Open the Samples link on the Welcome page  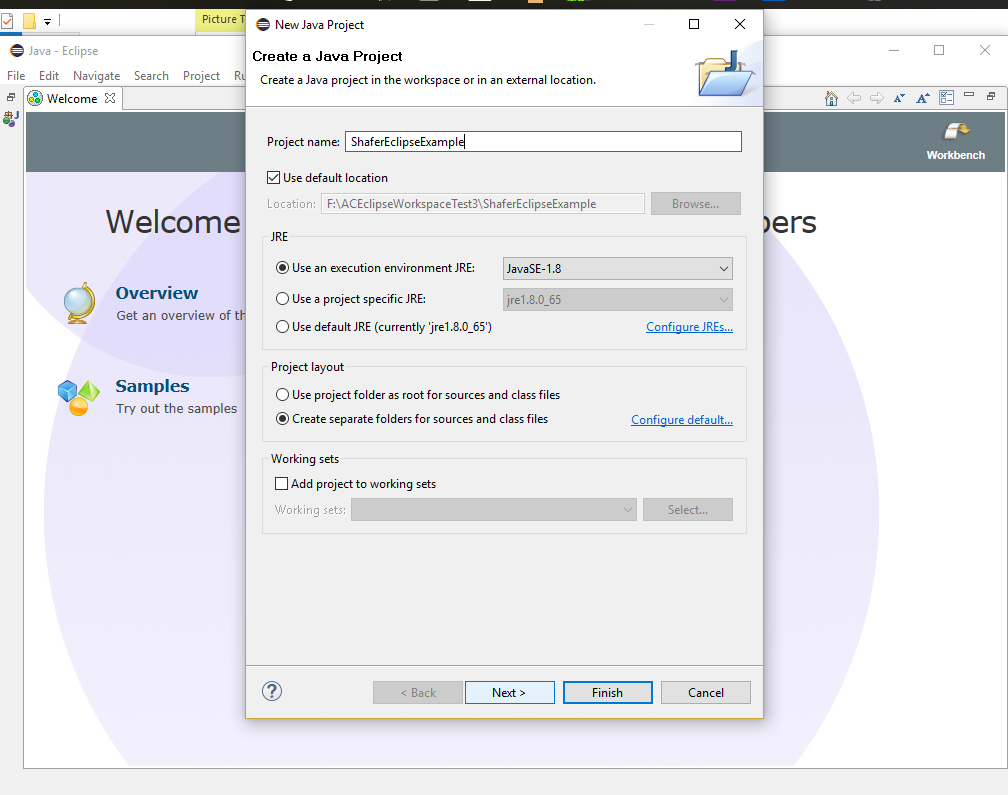[x=152, y=386]
